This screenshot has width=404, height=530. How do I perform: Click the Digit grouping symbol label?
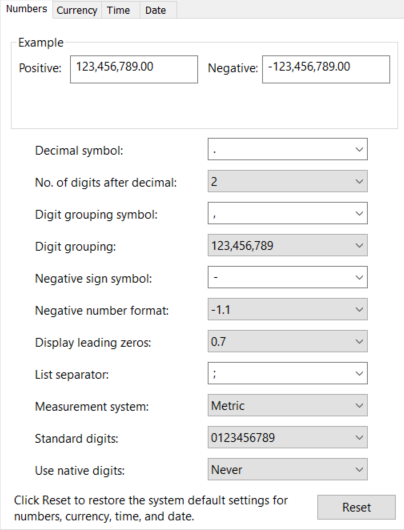coord(96,215)
